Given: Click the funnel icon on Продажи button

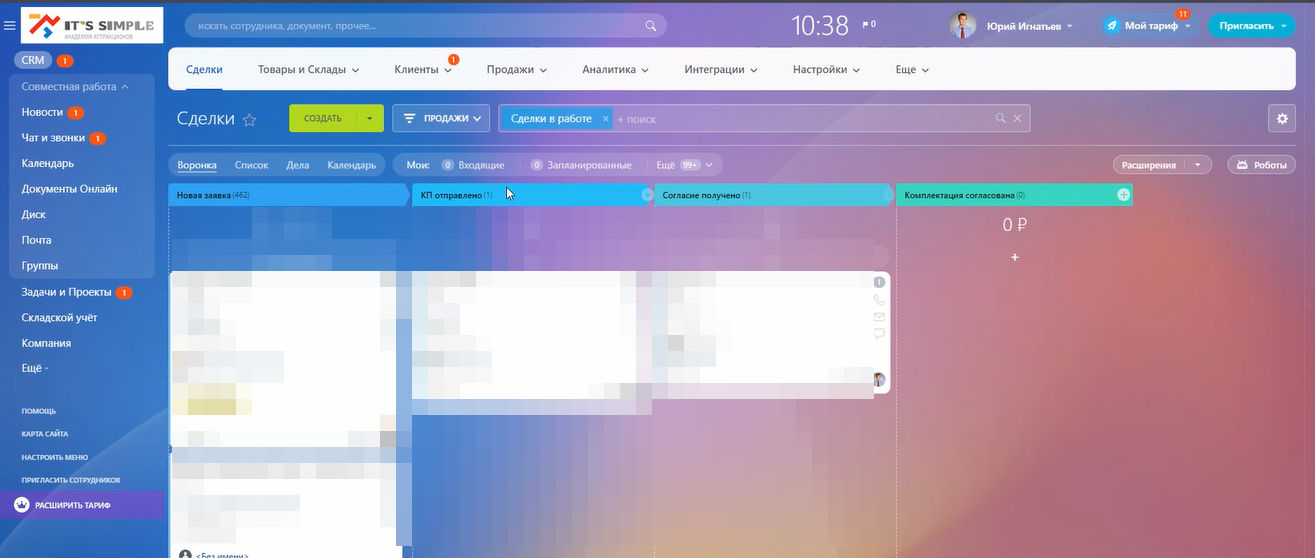Looking at the screenshot, I should pyautogui.click(x=410, y=118).
